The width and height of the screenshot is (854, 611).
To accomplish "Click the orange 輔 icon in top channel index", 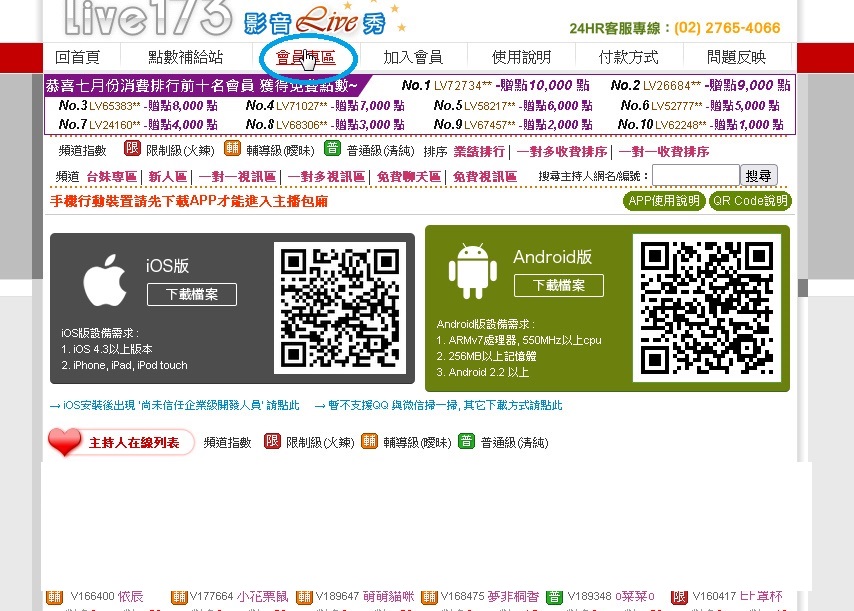I will click(x=233, y=148).
